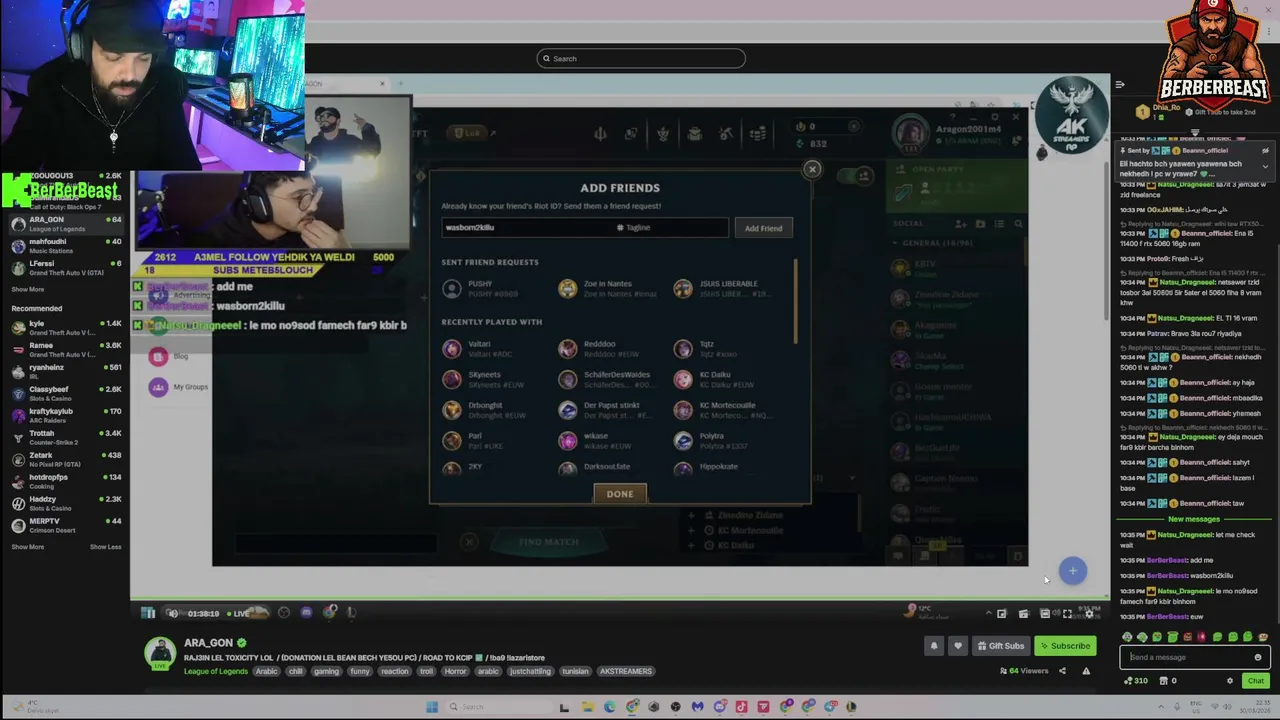
Task: Click the blue plus floating button
Action: tap(1072, 571)
